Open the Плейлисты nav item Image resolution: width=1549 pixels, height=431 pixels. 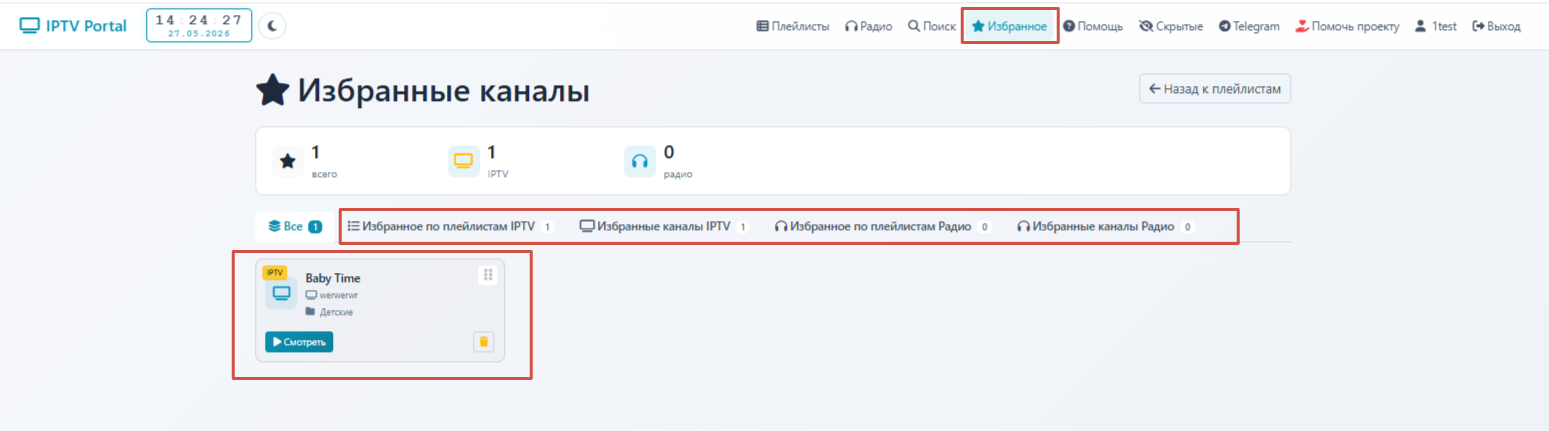(793, 27)
